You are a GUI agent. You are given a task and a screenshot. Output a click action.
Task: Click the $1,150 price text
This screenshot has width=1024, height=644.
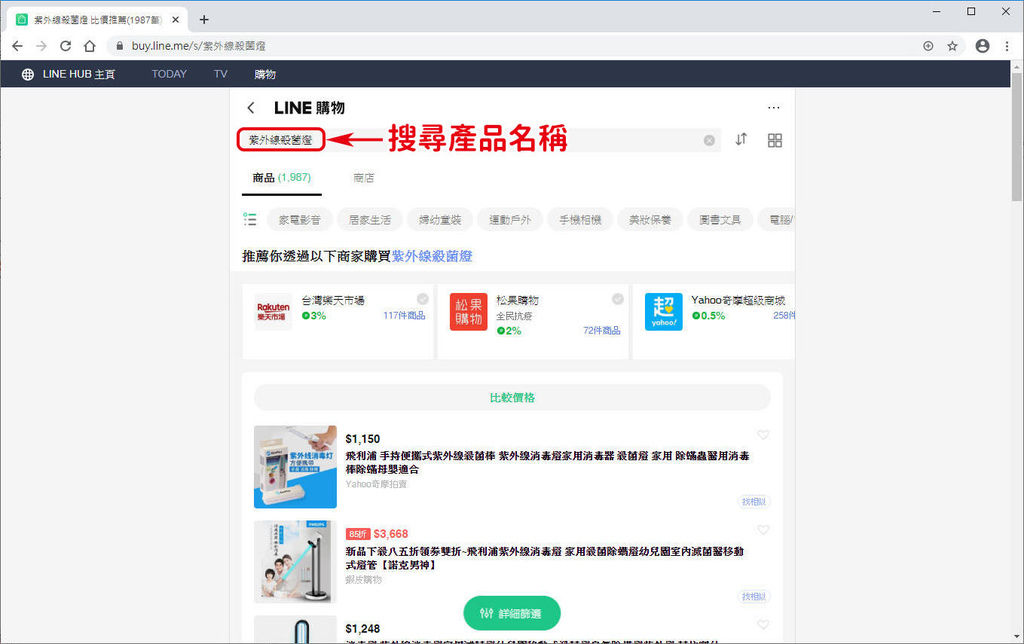(362, 439)
